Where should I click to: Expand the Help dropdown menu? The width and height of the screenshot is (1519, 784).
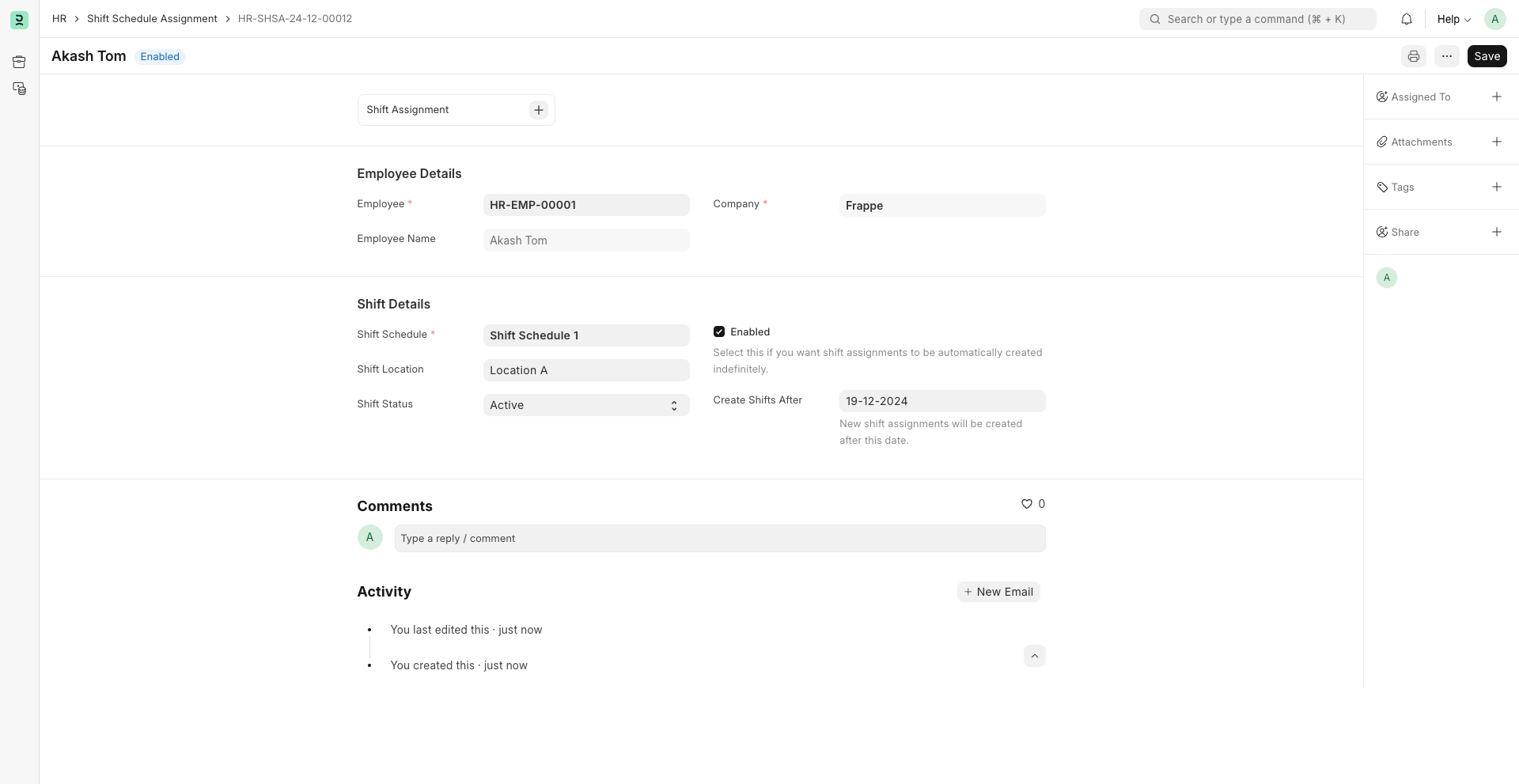pos(1453,19)
